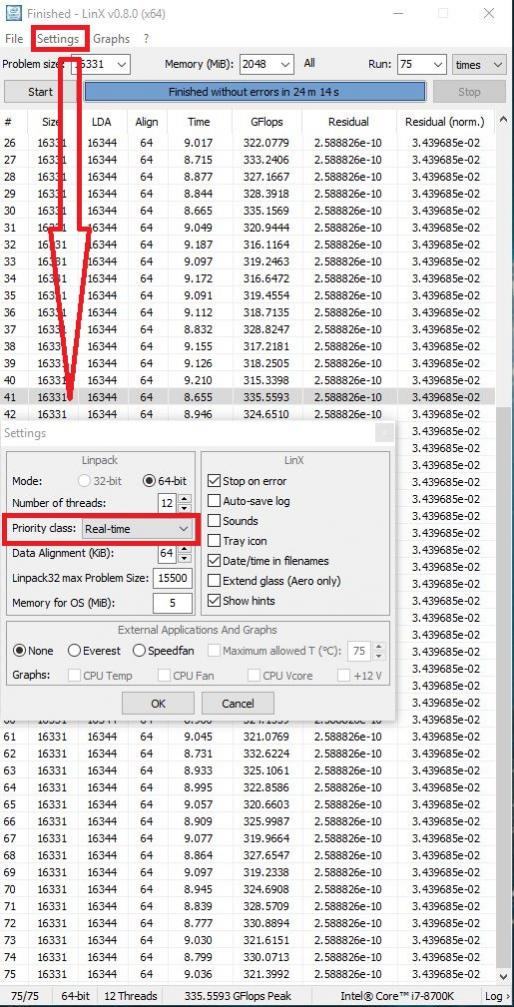Open the Settings menu
514x1007 pixels.
click(58, 39)
